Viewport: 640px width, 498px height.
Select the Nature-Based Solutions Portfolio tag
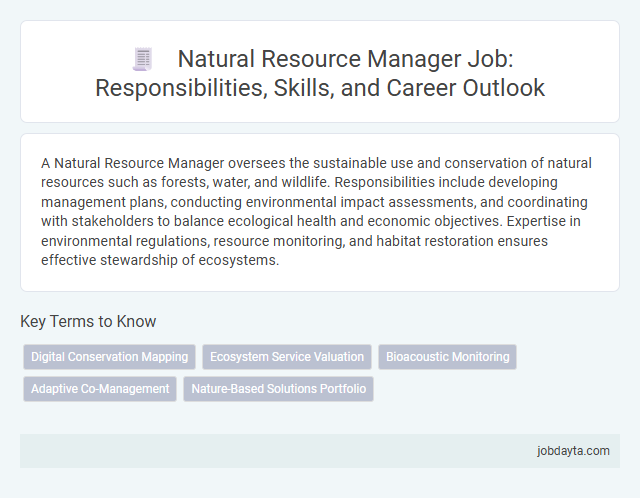click(278, 389)
